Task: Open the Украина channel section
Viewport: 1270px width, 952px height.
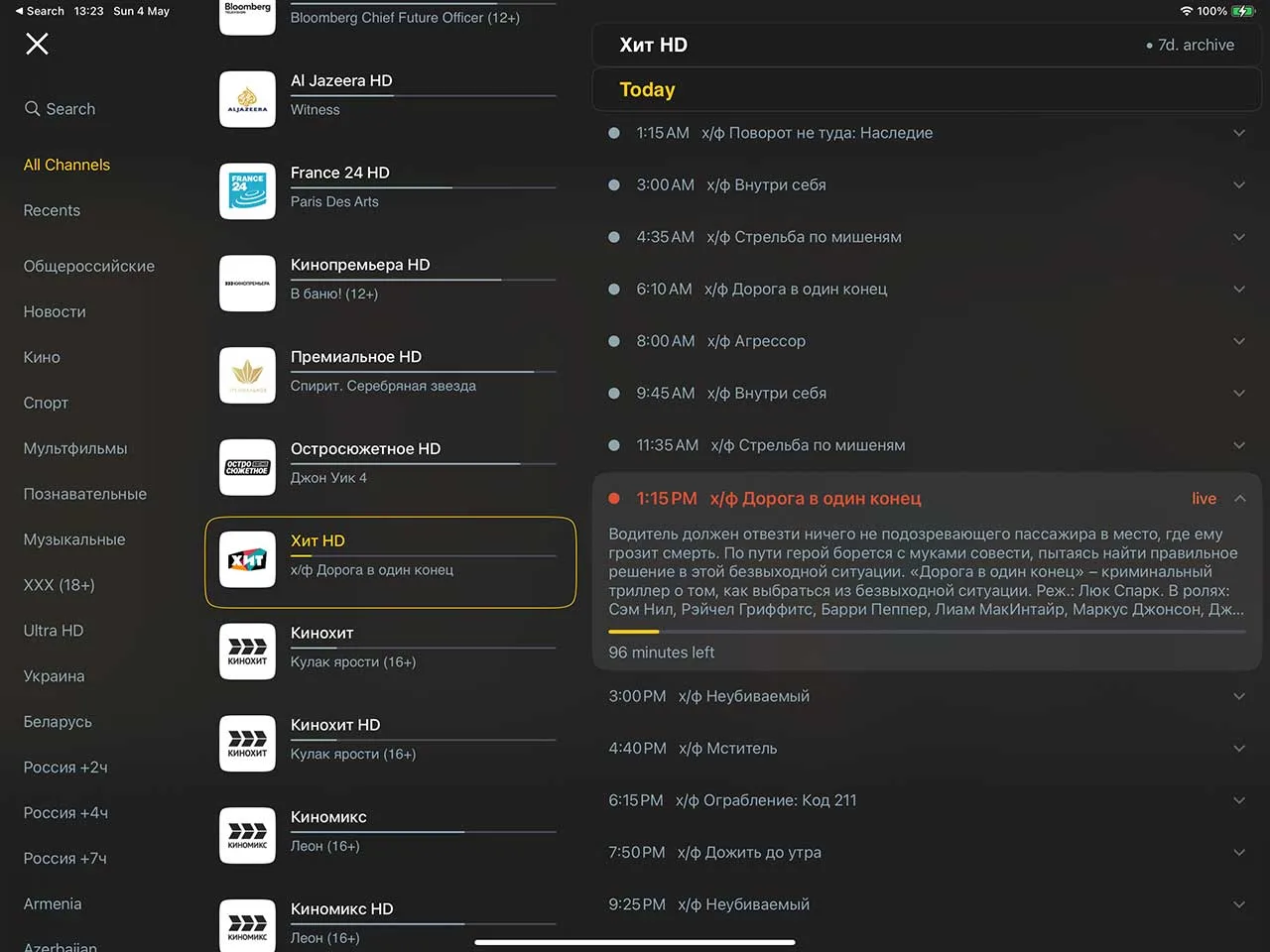Action: click(54, 676)
